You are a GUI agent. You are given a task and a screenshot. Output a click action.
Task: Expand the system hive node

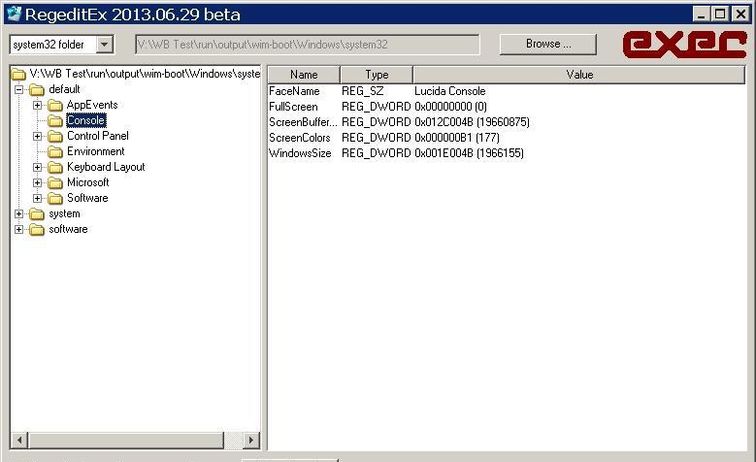click(20, 214)
